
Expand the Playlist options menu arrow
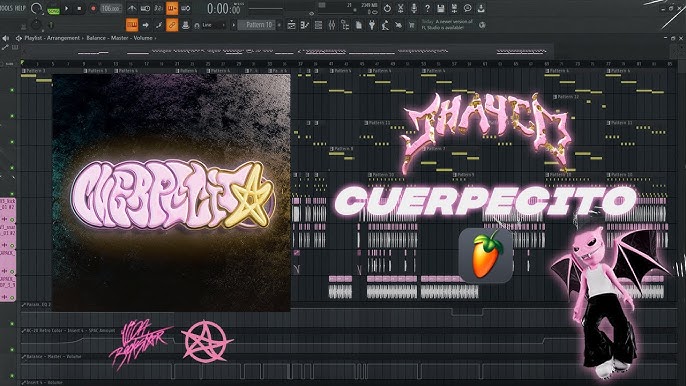click(x=18, y=38)
